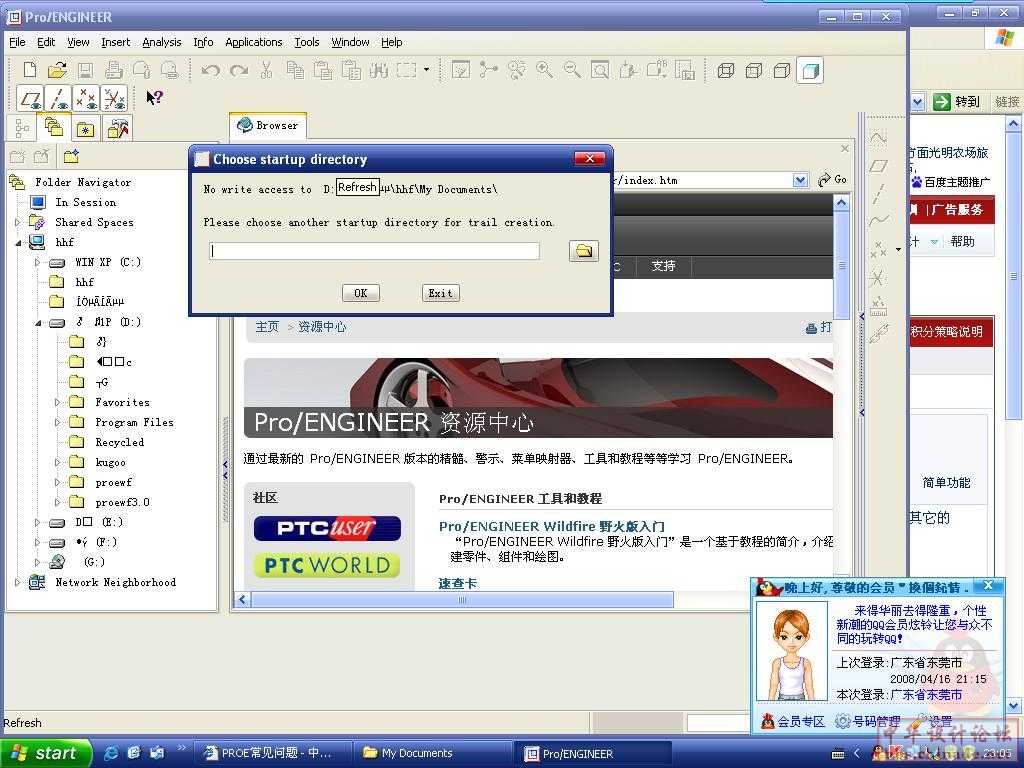
Task: Paste with the clipboard icon
Action: [x=323, y=70]
